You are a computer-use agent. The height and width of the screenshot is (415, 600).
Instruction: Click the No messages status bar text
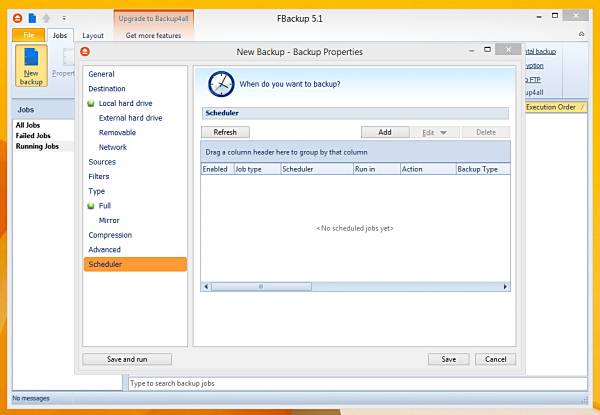click(x=31, y=398)
